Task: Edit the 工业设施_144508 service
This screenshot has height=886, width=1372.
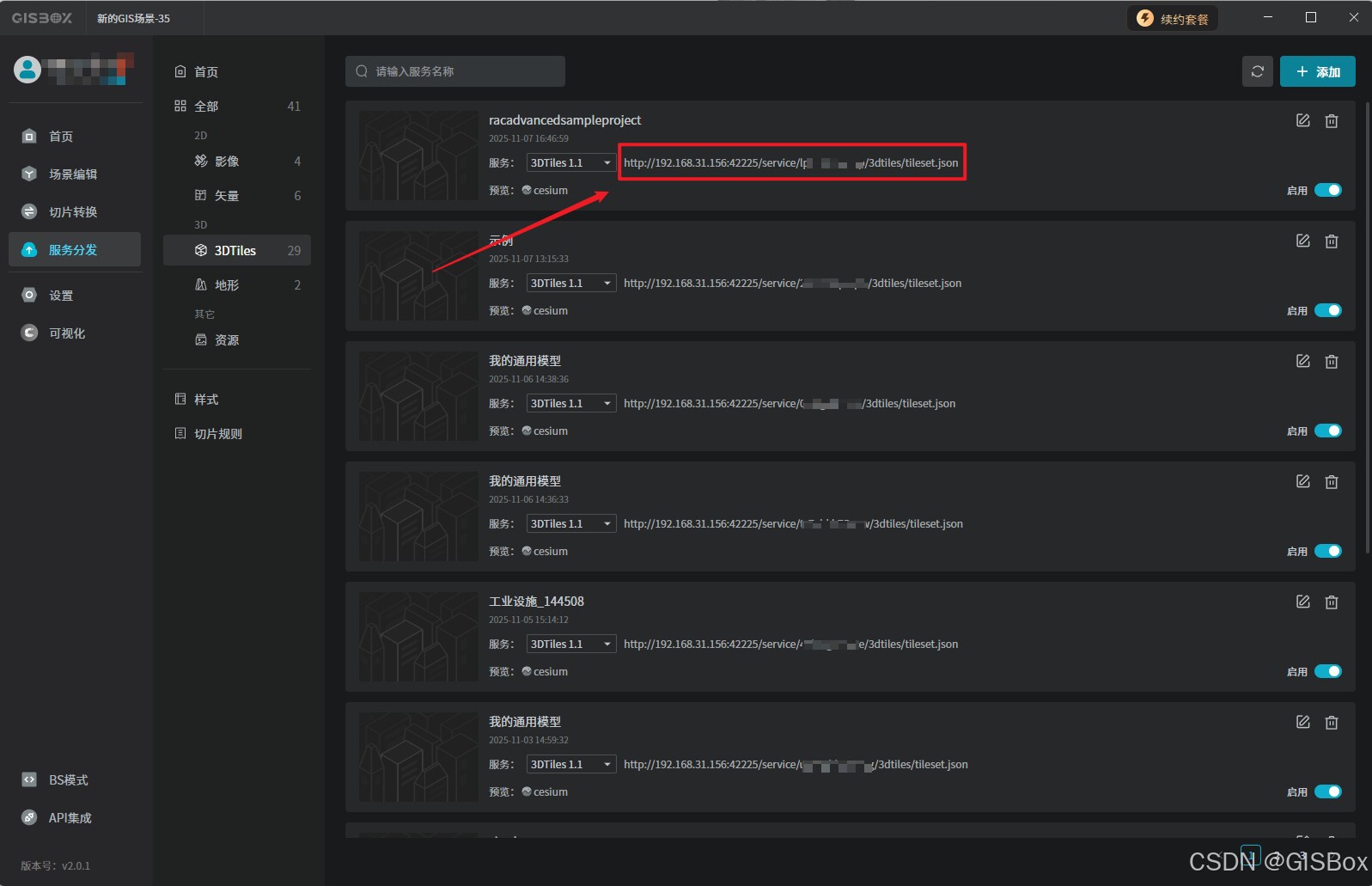Action: [x=1303, y=602]
